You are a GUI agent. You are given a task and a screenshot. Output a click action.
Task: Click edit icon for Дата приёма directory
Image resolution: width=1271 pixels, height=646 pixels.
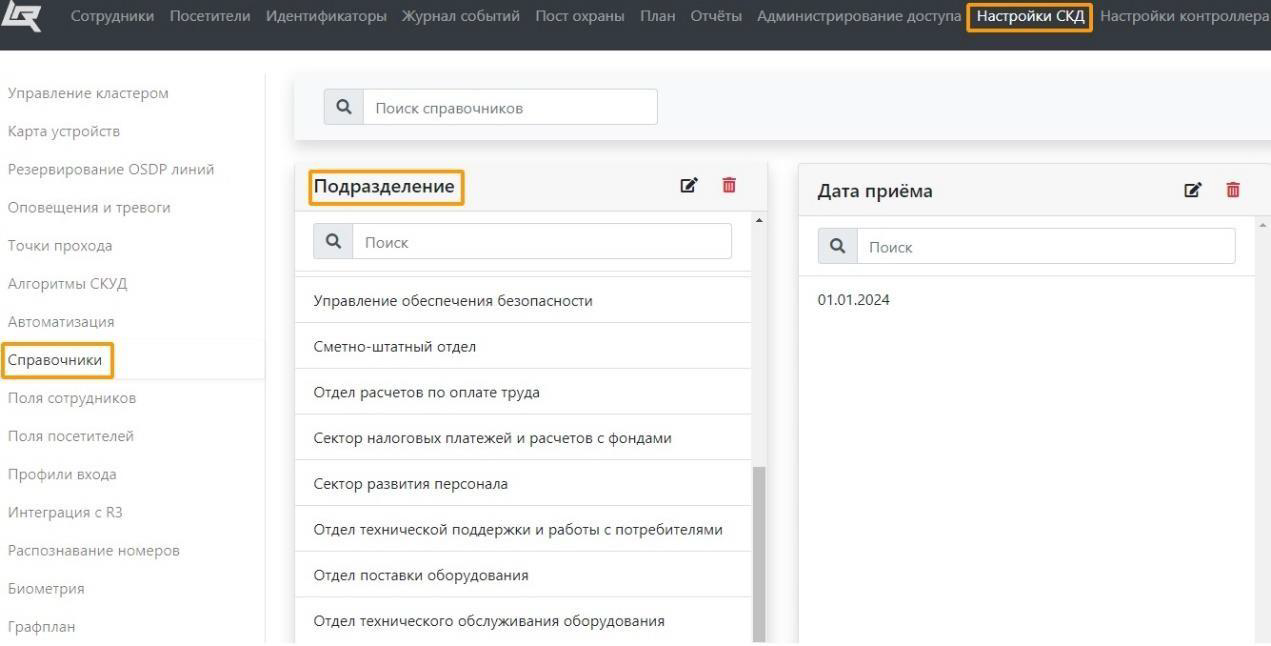[1192, 190]
